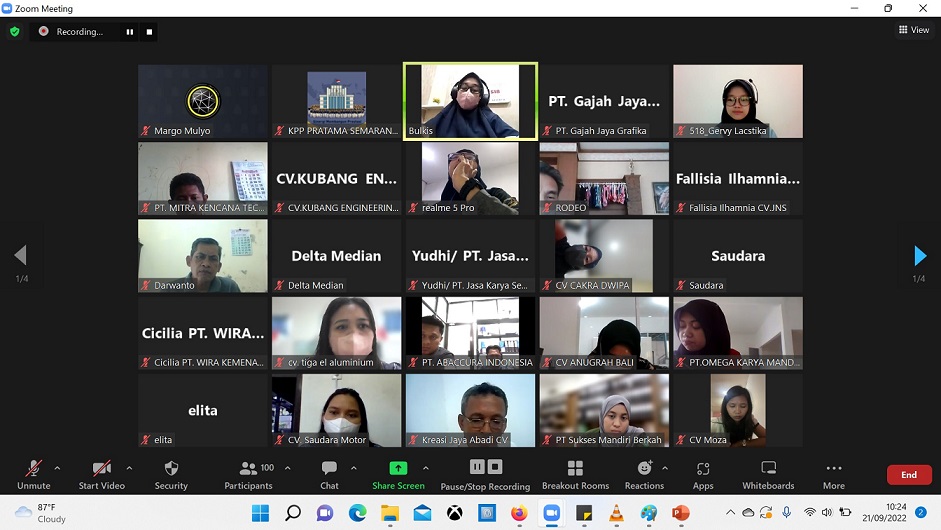The width and height of the screenshot is (941, 530).
Task: Open the Security shield options
Action: [x=171, y=474]
